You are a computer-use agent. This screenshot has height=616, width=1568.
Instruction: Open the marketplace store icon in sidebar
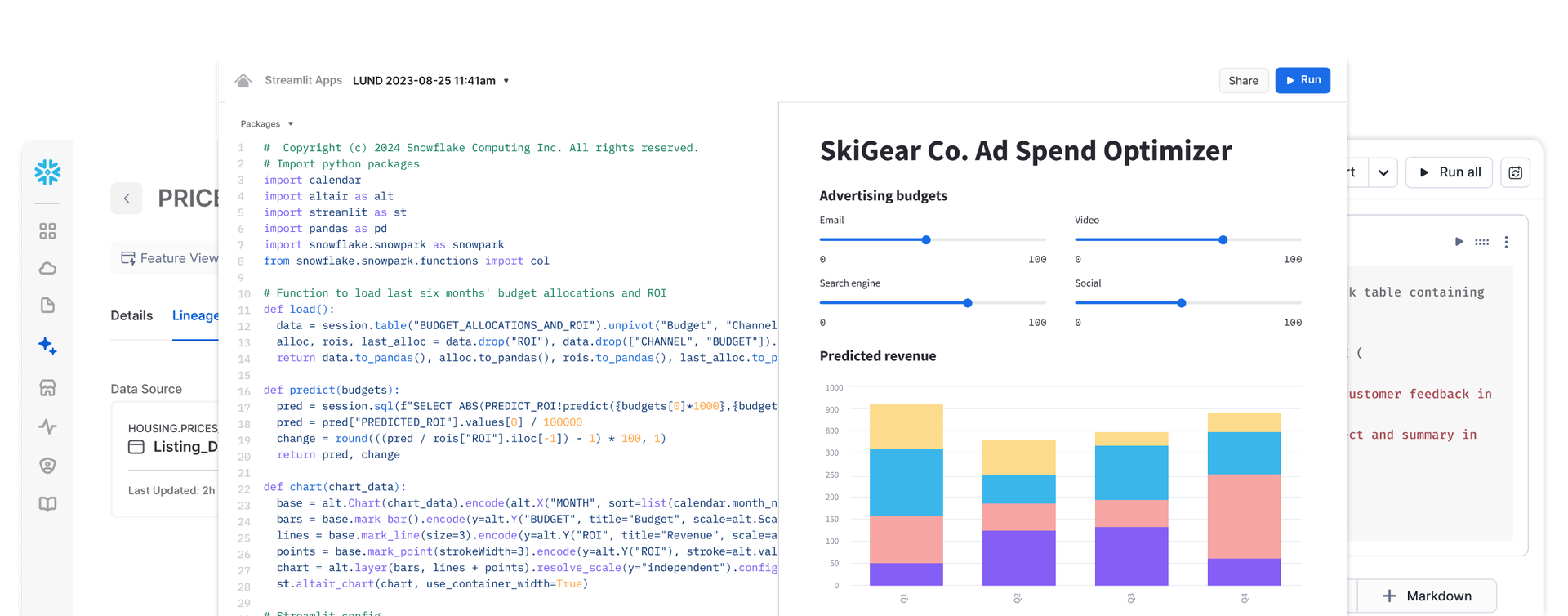pos(47,387)
